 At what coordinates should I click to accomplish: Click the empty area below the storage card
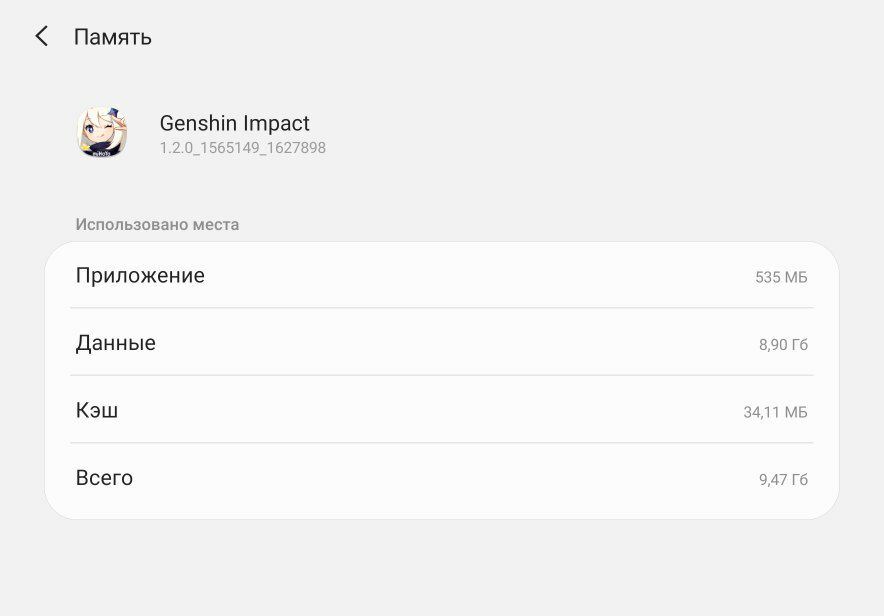tap(442, 568)
